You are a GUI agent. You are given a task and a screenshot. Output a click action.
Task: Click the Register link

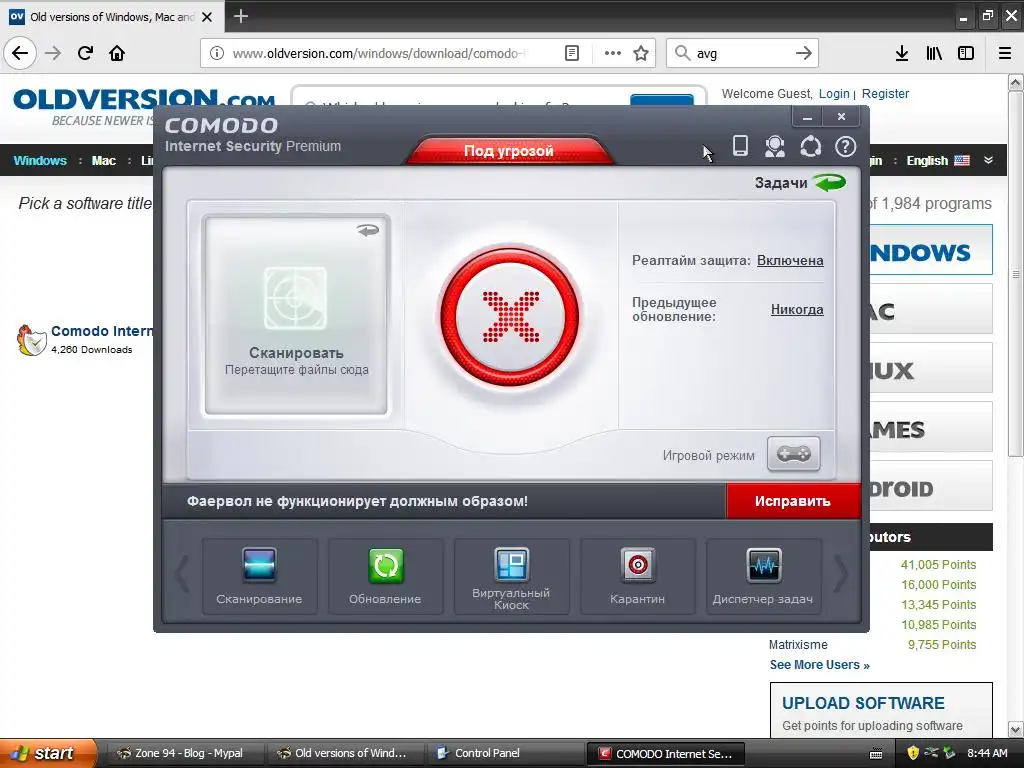coord(885,93)
